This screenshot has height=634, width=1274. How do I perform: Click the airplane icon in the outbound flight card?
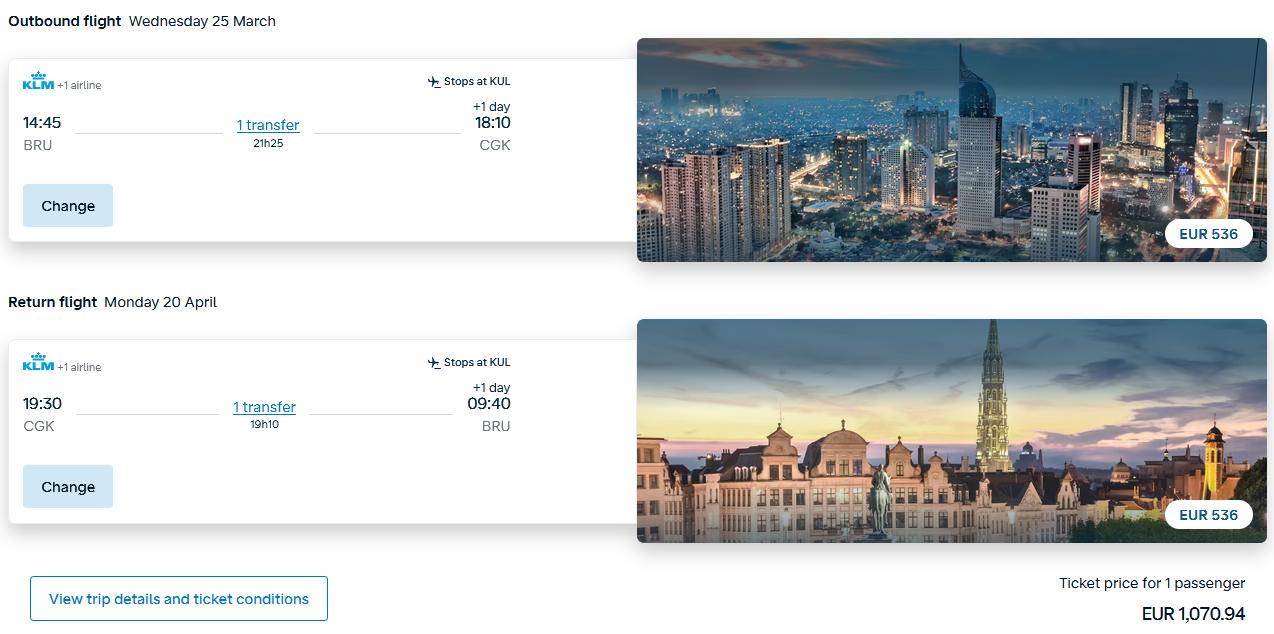[434, 82]
